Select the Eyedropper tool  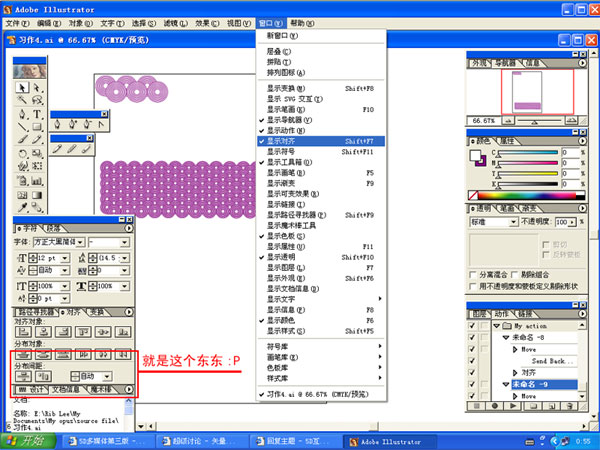pyautogui.click(x=22, y=208)
